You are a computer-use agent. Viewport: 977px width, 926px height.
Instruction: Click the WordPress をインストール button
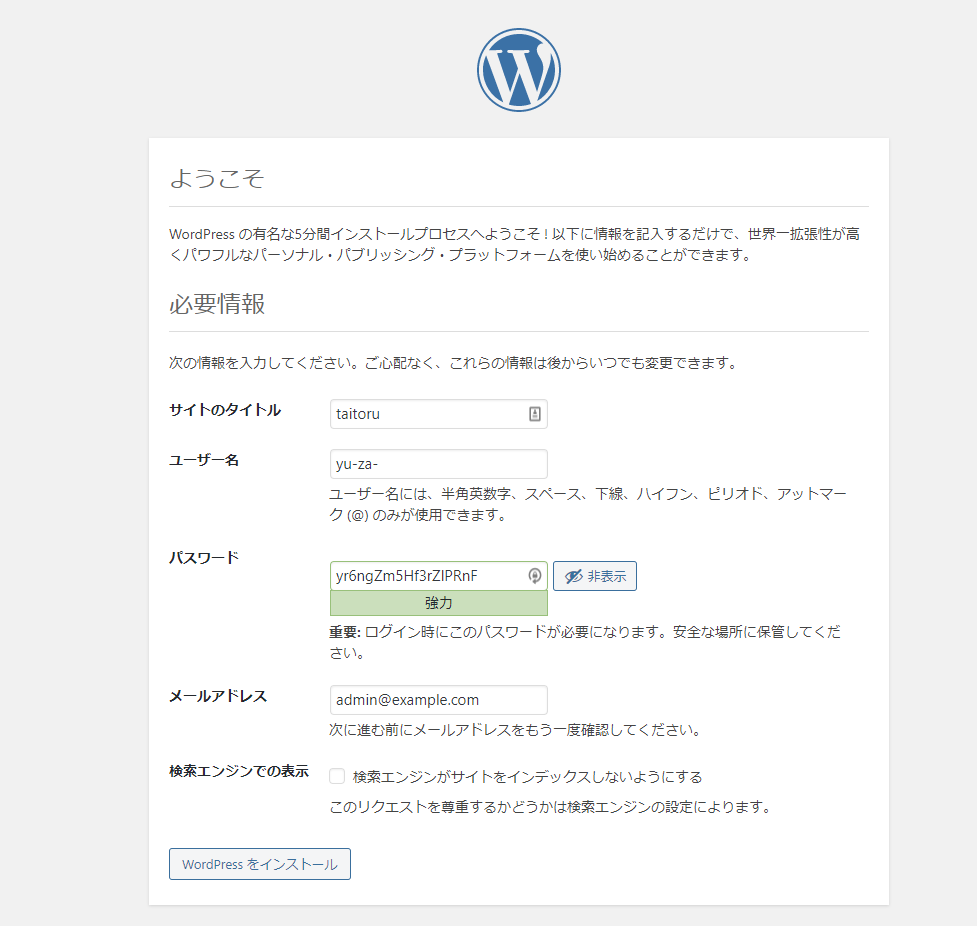tap(260, 864)
